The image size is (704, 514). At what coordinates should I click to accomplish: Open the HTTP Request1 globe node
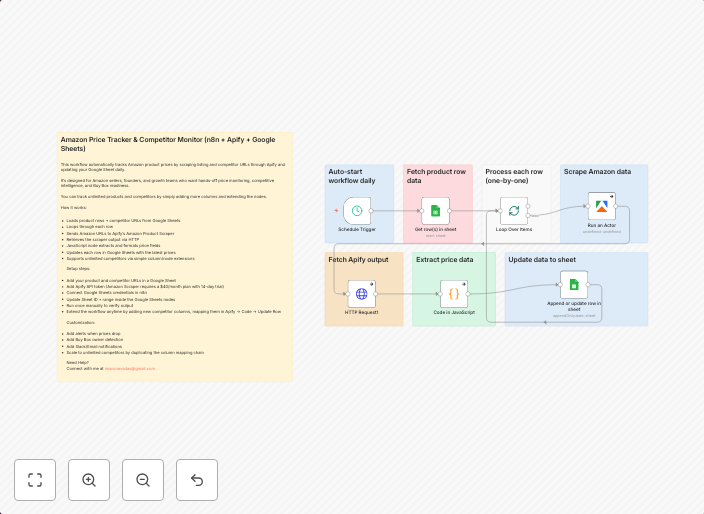361,294
